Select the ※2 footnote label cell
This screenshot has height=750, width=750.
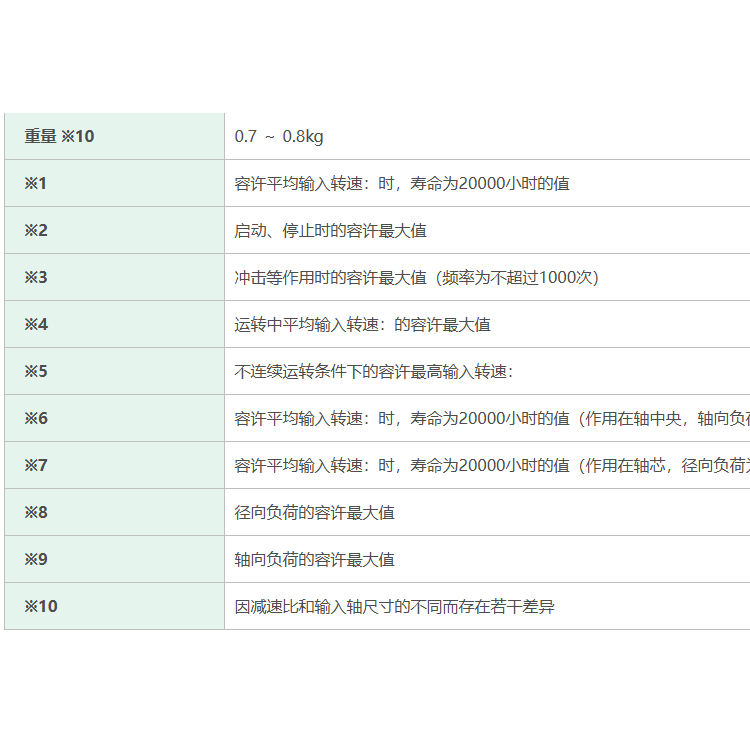(x=36, y=230)
